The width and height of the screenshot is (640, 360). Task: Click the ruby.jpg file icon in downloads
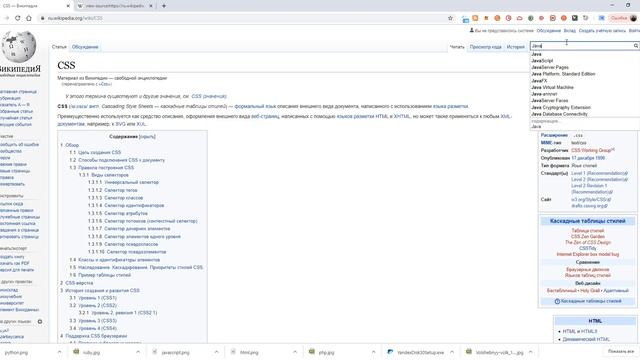point(76,352)
